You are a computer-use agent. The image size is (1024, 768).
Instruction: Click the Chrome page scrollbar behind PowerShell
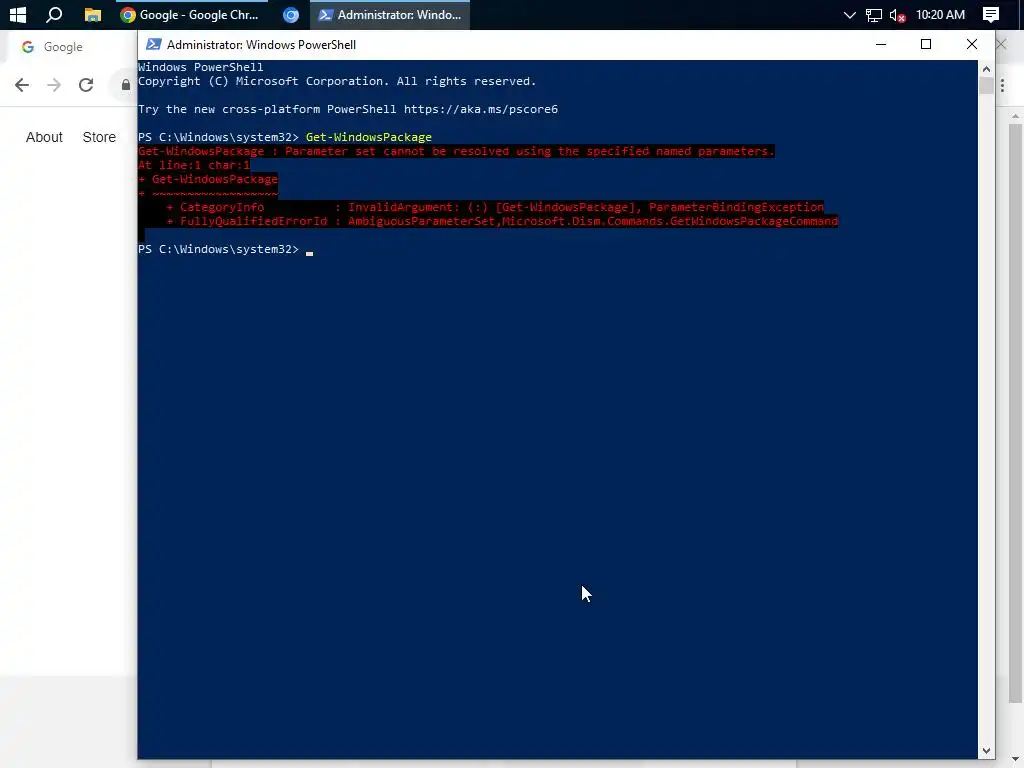[x=1016, y=413]
